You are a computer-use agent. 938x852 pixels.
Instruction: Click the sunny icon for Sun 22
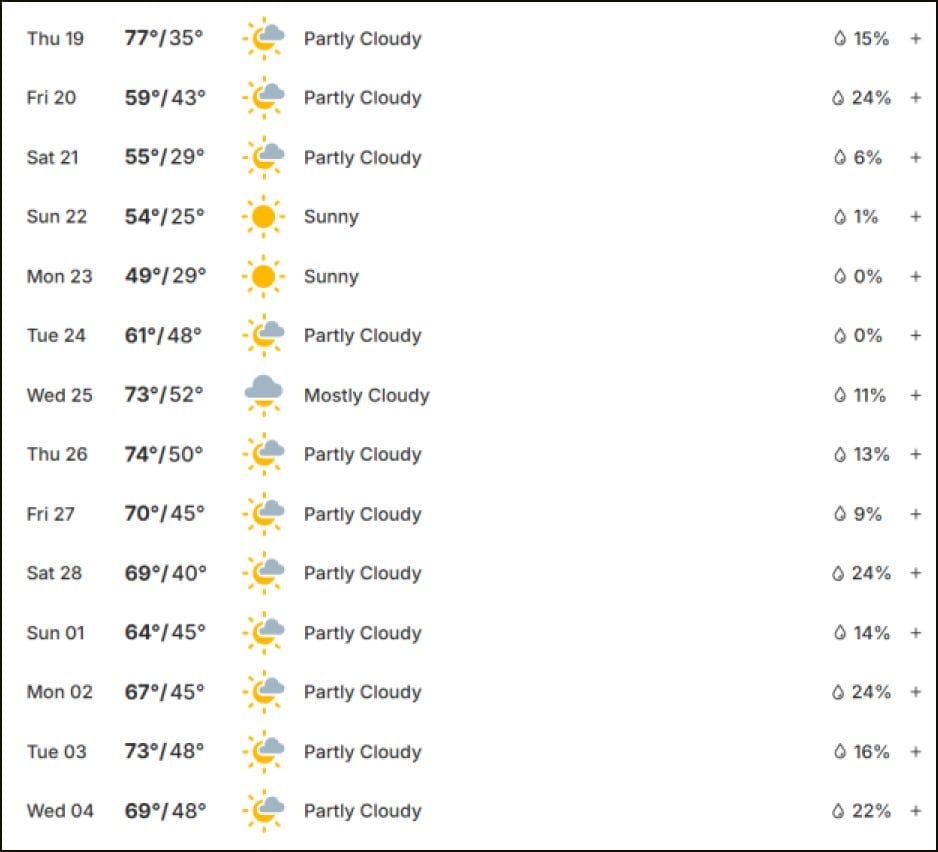click(x=264, y=217)
